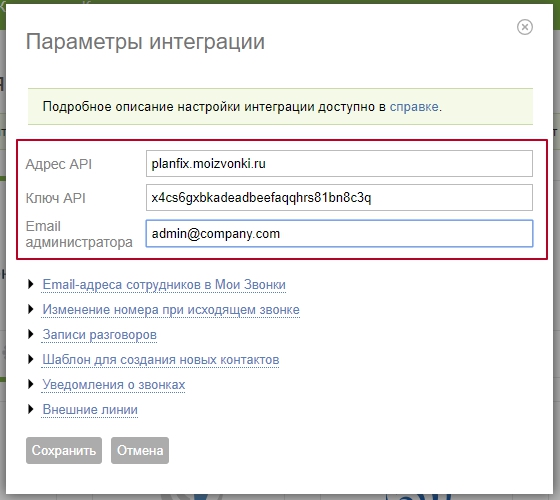Click the Отмена button
This screenshot has height=500, width=560.
pyautogui.click(x=140, y=450)
